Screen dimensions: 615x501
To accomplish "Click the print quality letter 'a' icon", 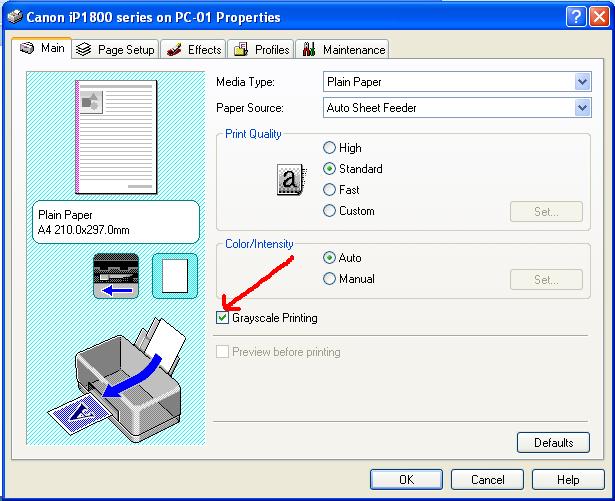I will coord(291,179).
